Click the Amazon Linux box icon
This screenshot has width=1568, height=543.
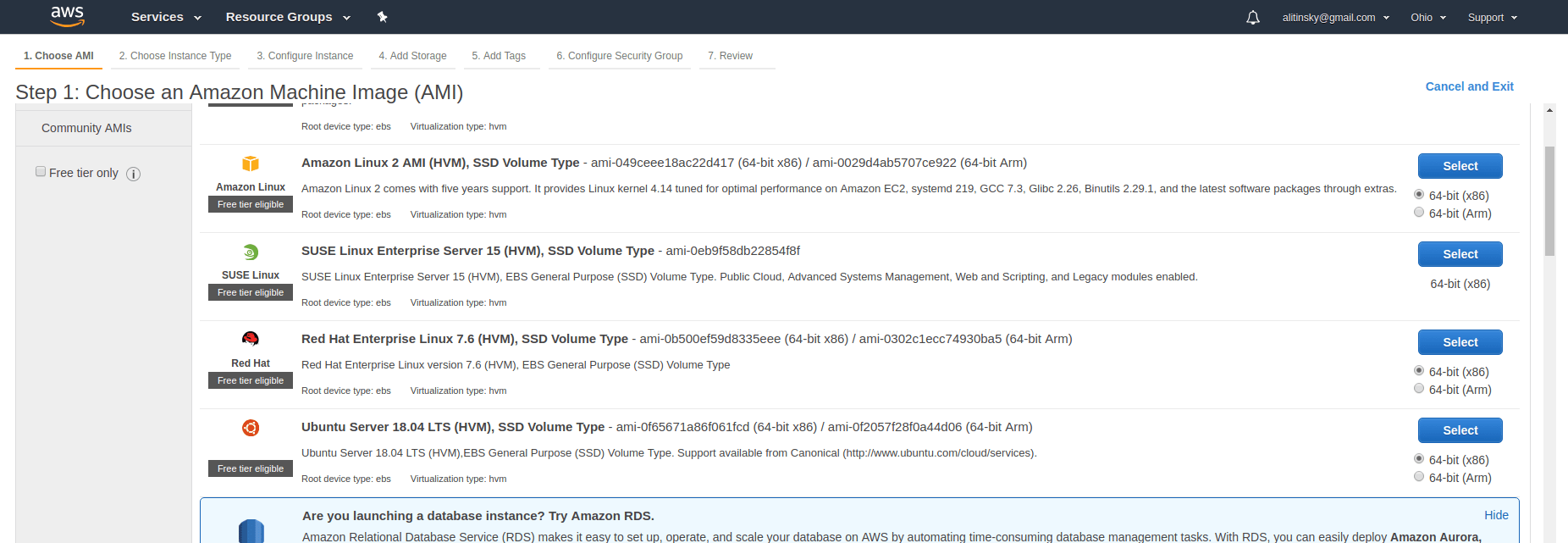point(251,163)
